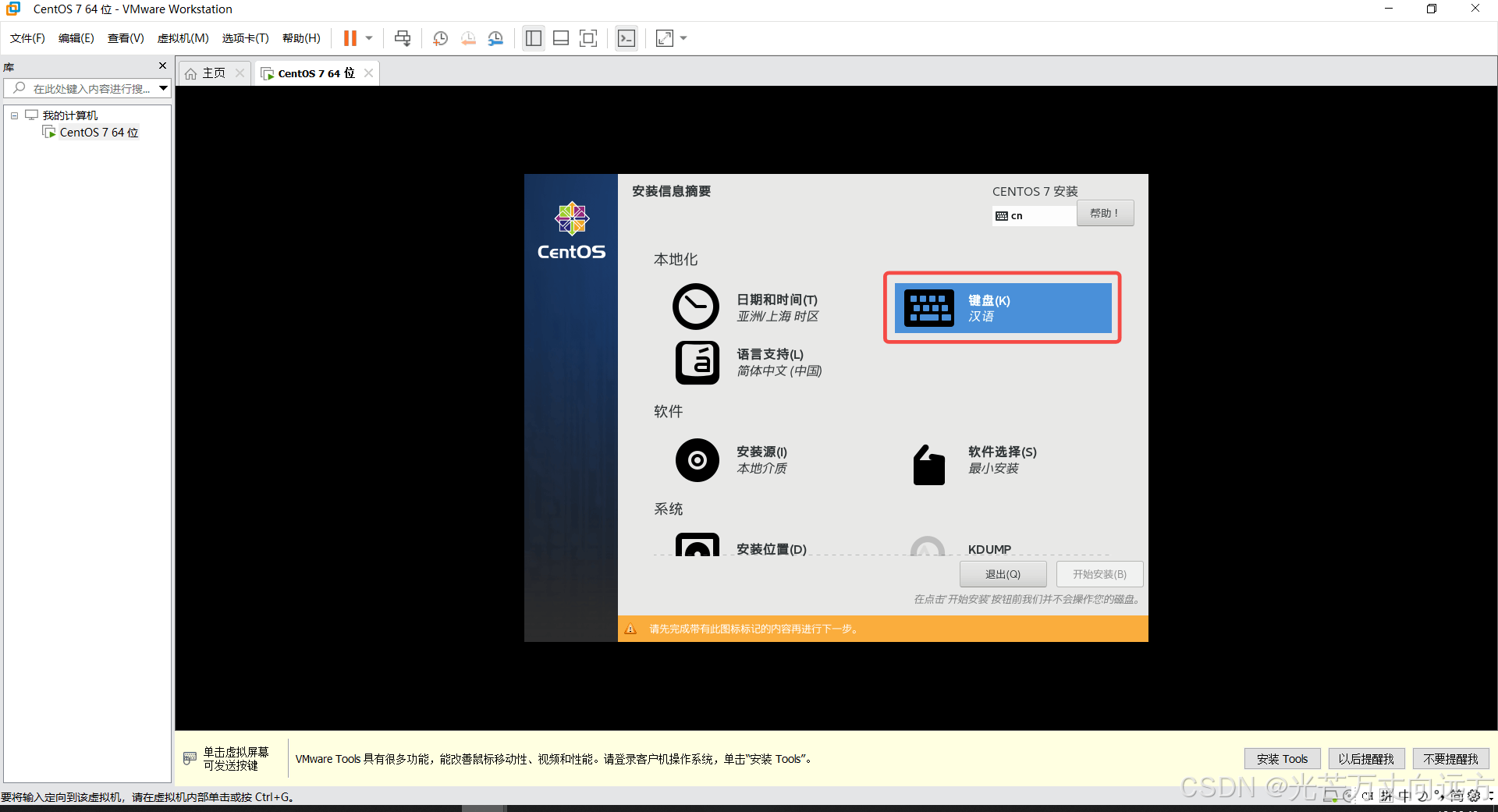
Task: Toggle the library sidebar view
Action: [x=534, y=38]
